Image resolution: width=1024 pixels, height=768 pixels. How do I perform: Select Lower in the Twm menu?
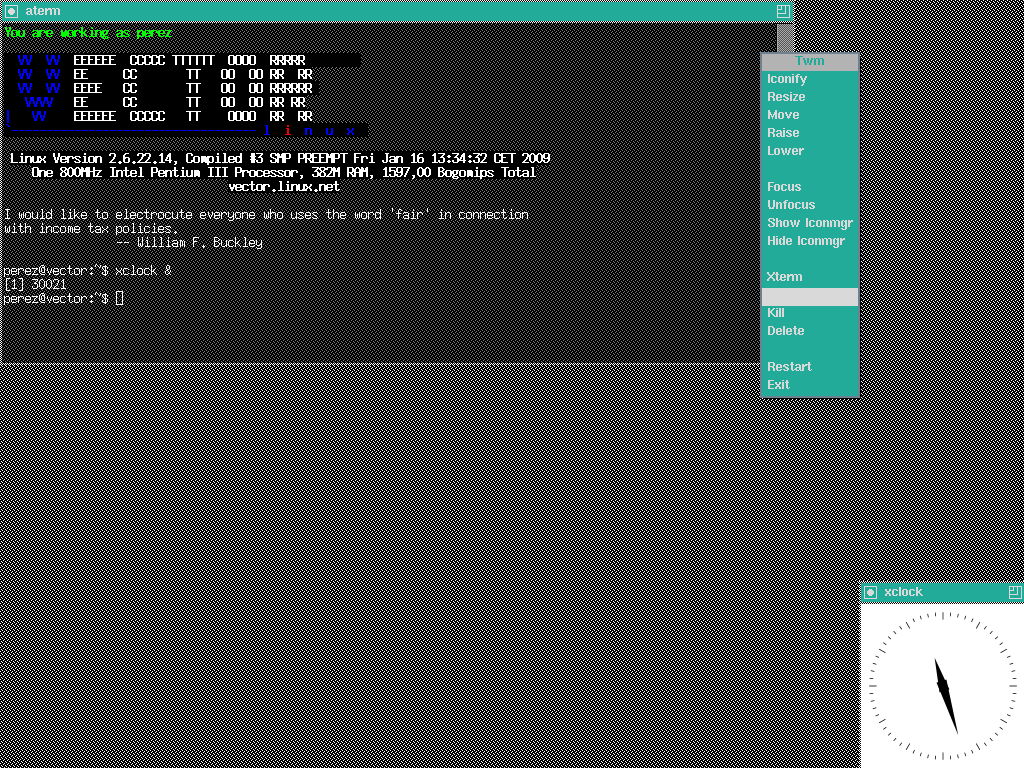coord(810,151)
